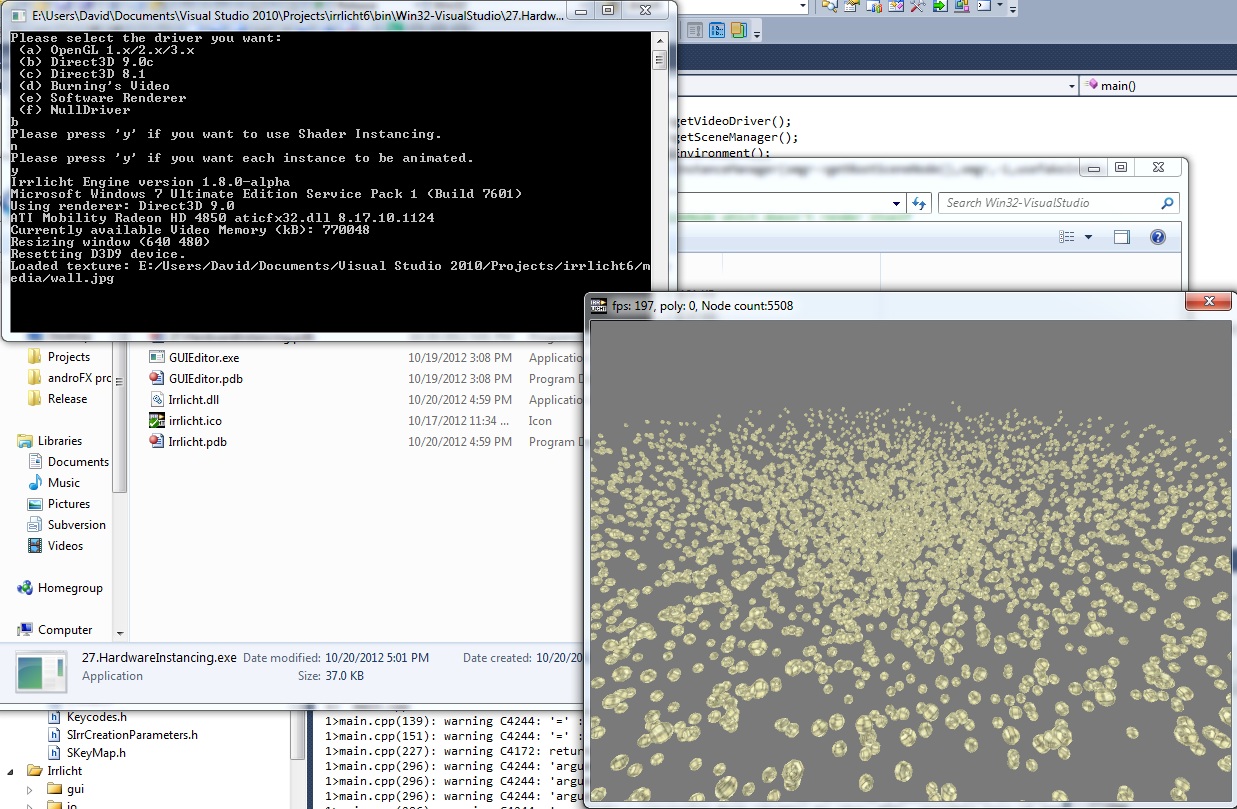Click the magnifier icon in Explorer search box

1167,203
